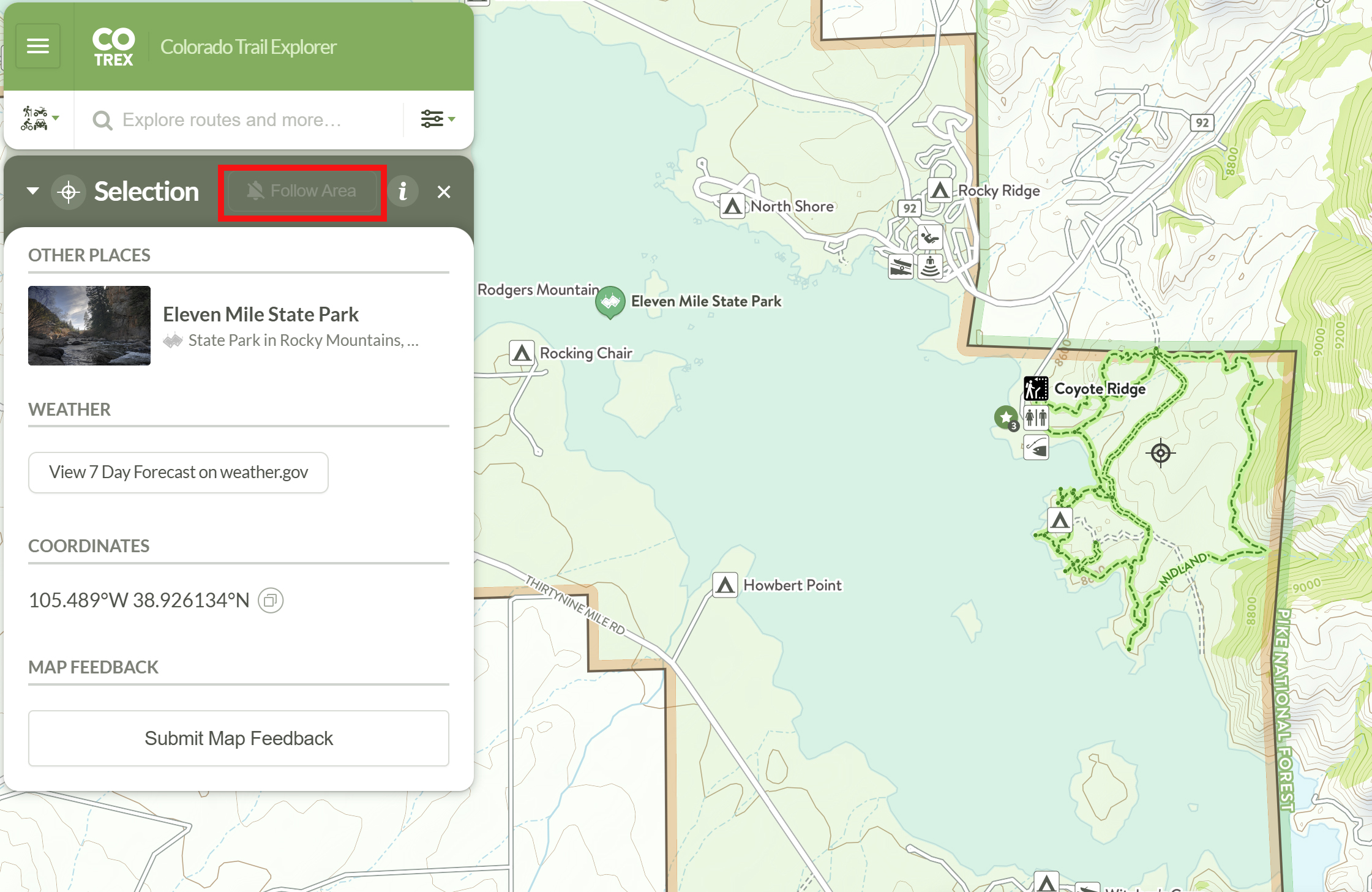Open Eleven Mile State Park listing title
1372x892 pixels.
pos(261,315)
